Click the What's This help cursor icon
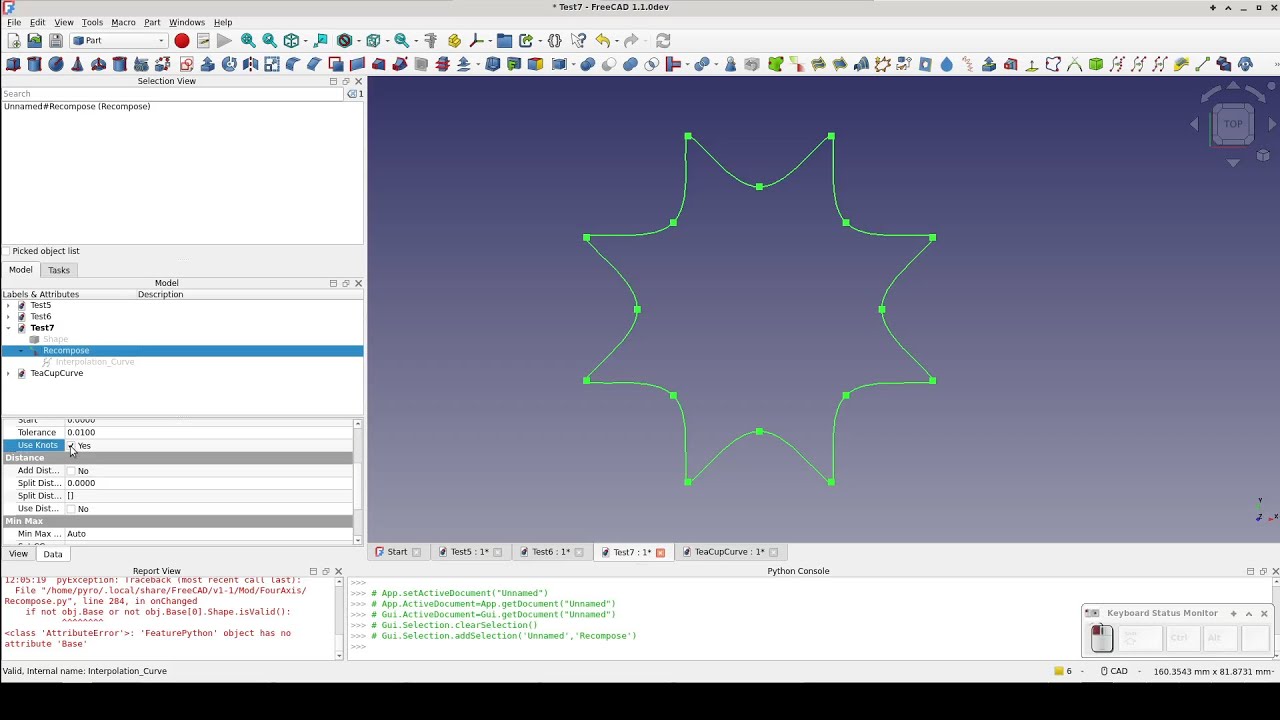 [578, 41]
